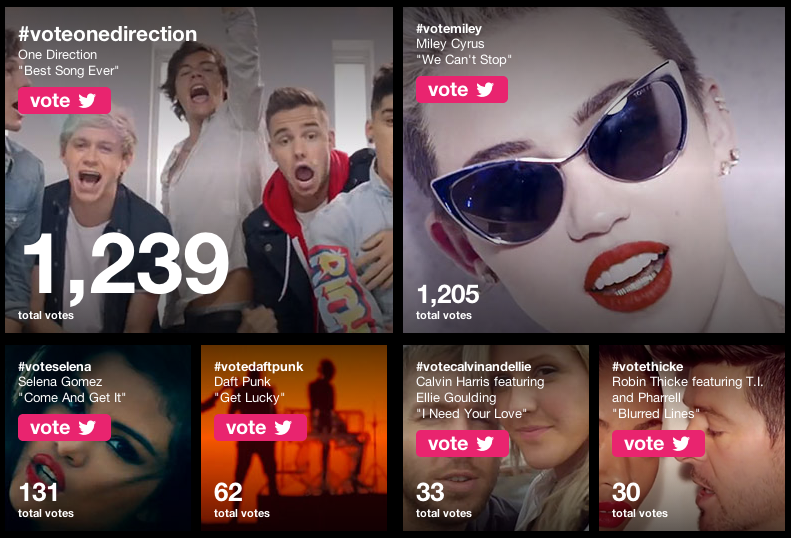The width and height of the screenshot is (791, 538).
Task: Click Twitter bird on One Direction vote button
Action: (87, 100)
